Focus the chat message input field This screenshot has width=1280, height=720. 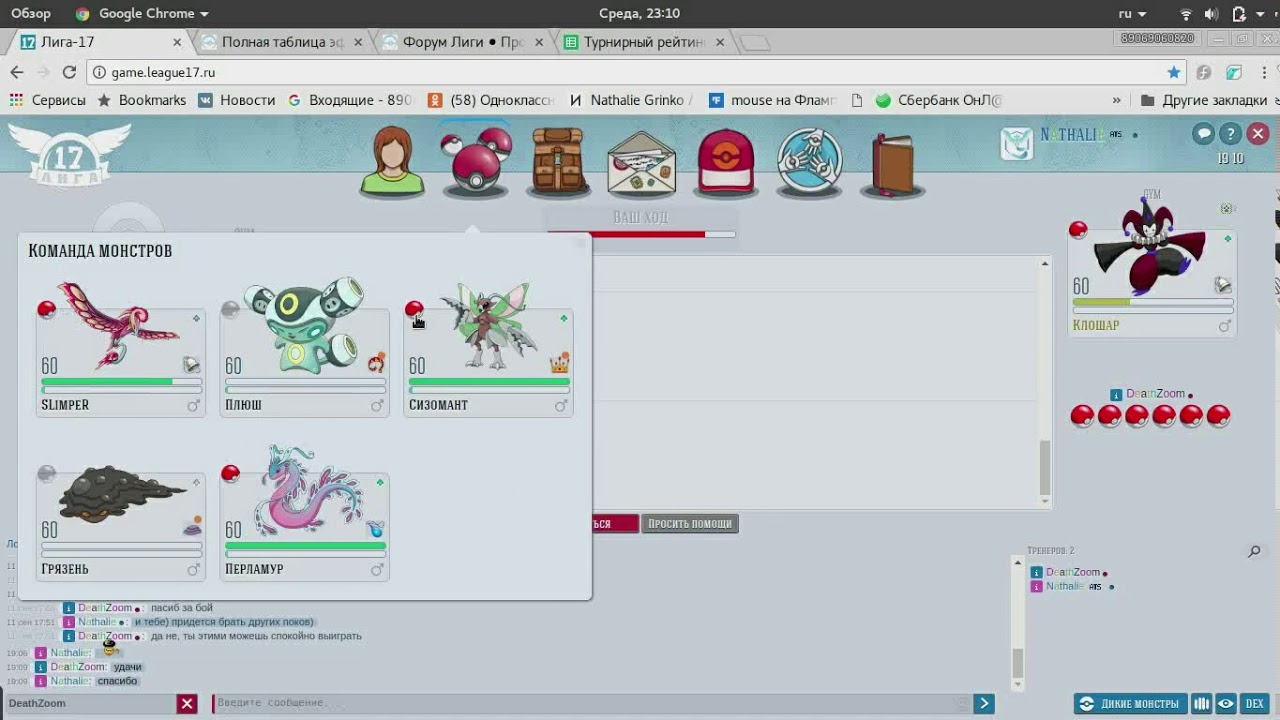(x=592, y=704)
